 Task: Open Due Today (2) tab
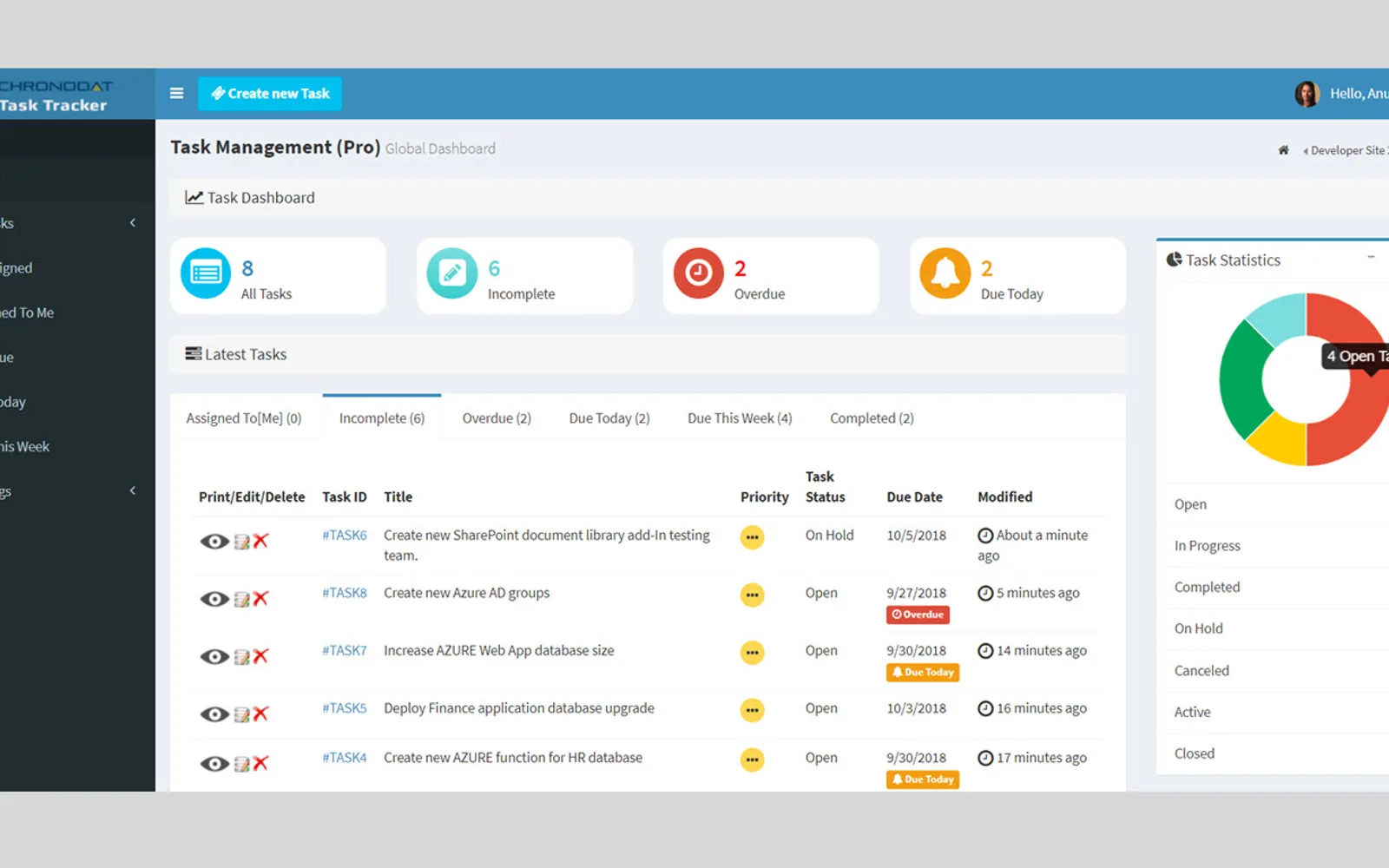609,418
